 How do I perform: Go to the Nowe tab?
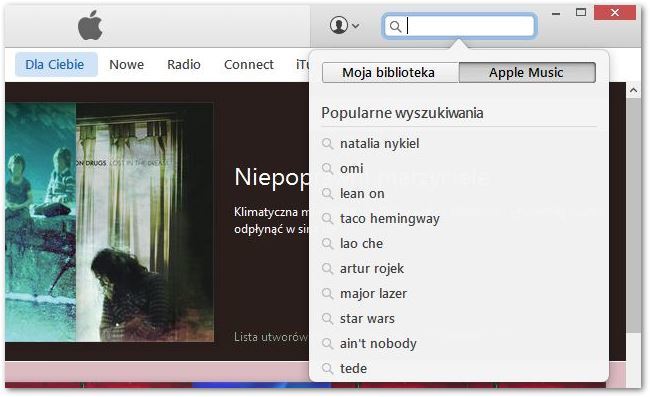(x=126, y=64)
